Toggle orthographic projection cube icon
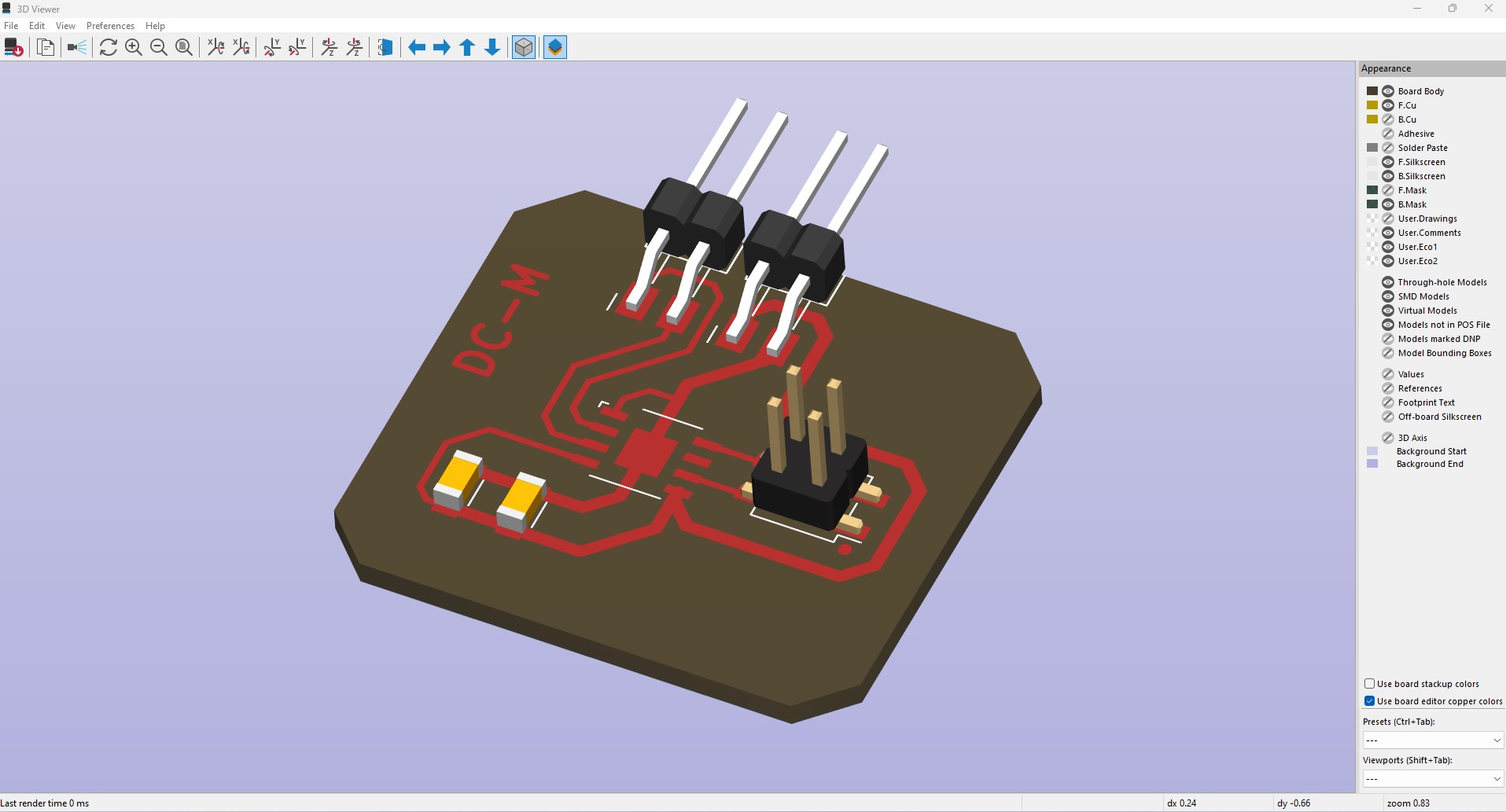 [524, 47]
